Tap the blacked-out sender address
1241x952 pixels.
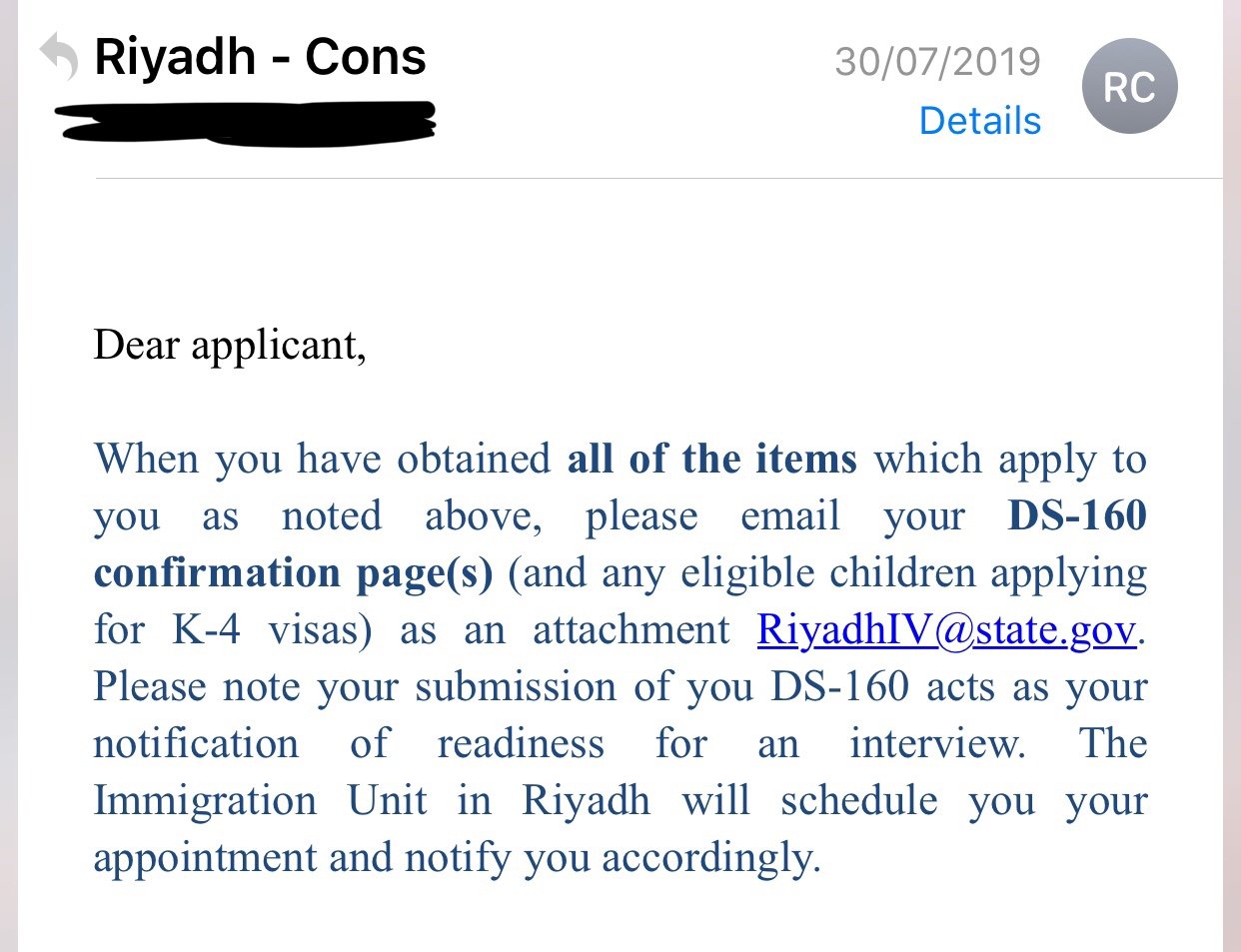pos(245,123)
